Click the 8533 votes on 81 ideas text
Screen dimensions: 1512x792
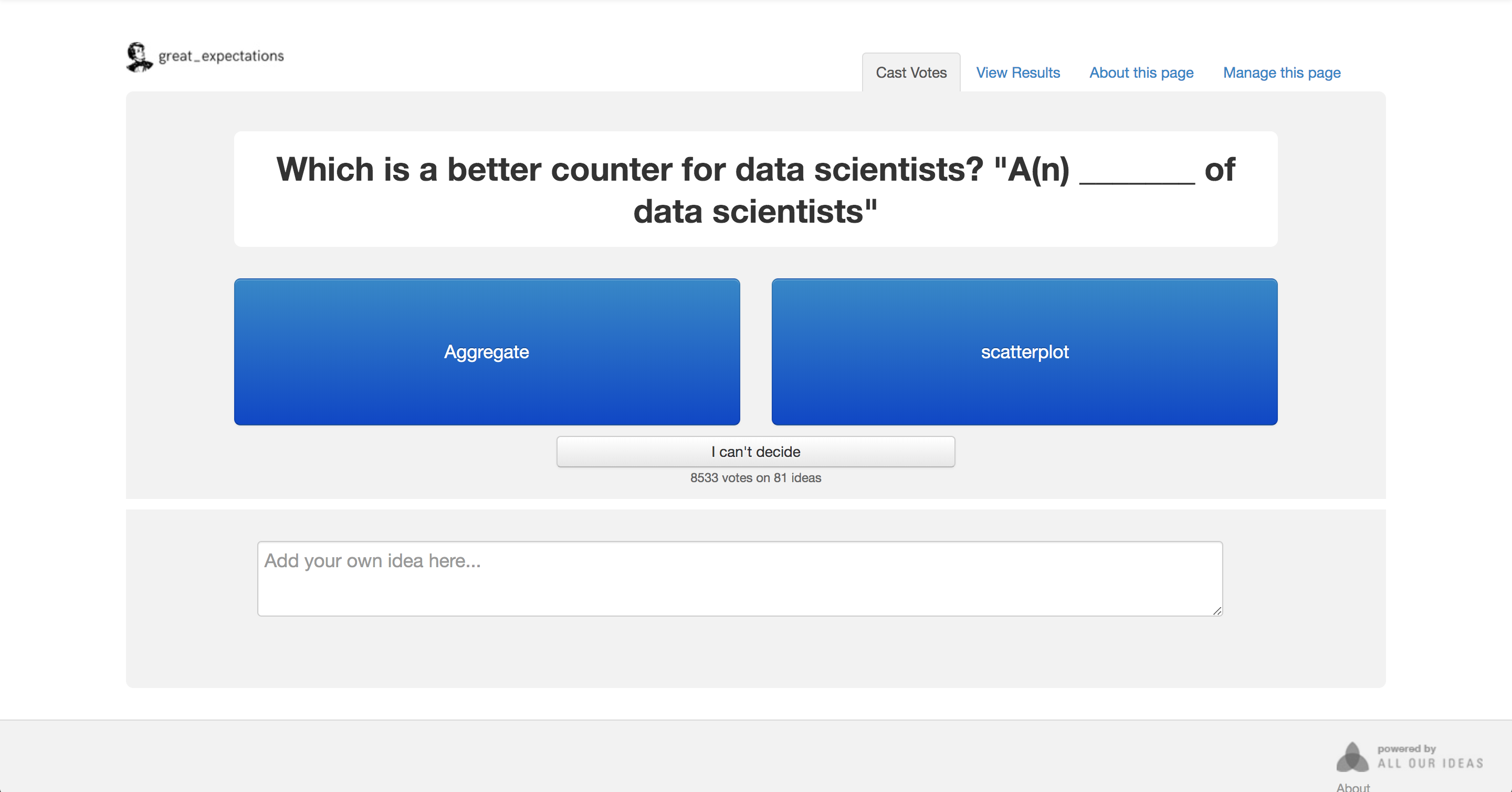click(x=755, y=477)
